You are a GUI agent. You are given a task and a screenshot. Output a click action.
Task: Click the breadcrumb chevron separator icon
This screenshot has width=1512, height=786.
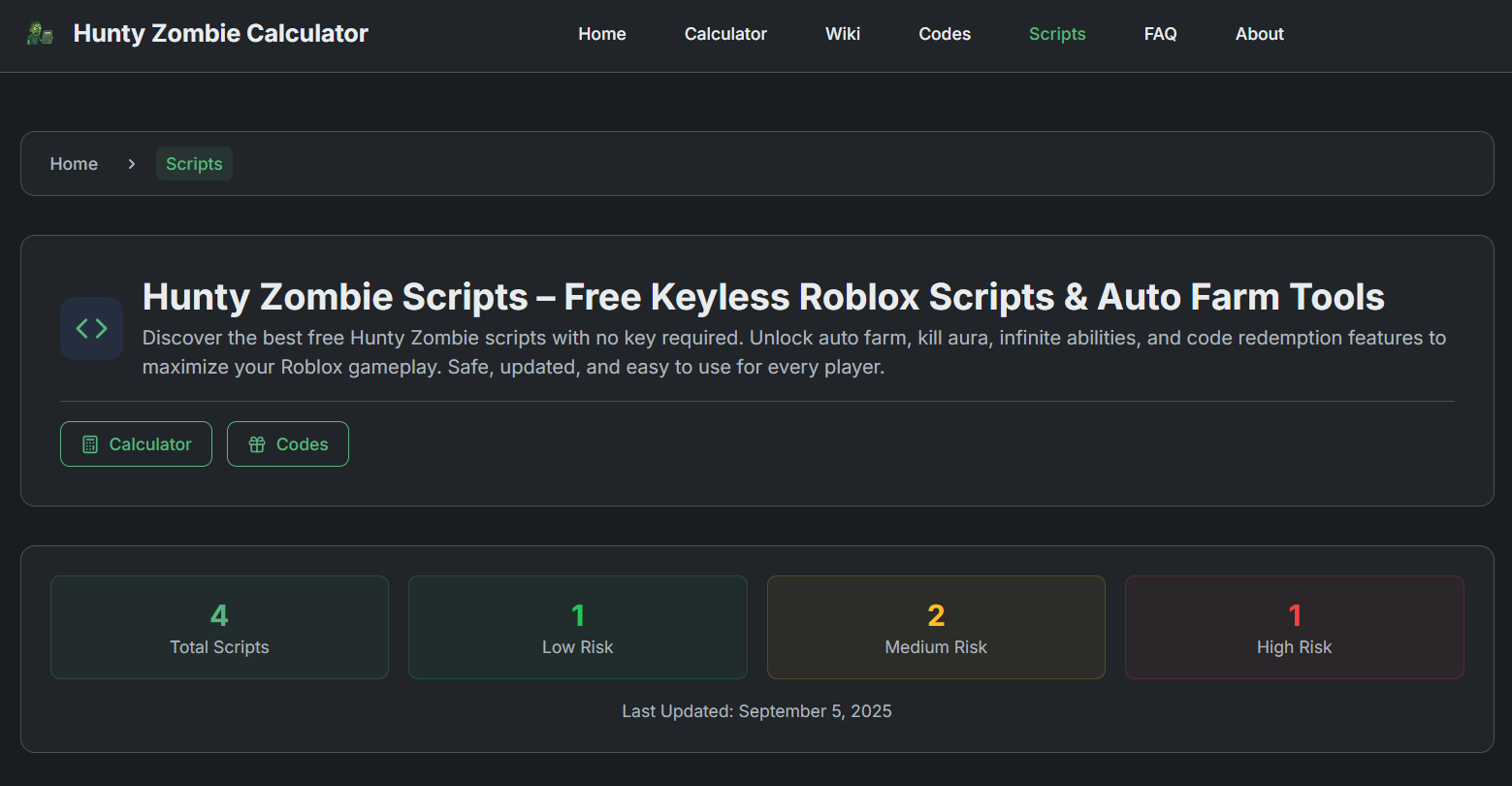tap(132, 164)
